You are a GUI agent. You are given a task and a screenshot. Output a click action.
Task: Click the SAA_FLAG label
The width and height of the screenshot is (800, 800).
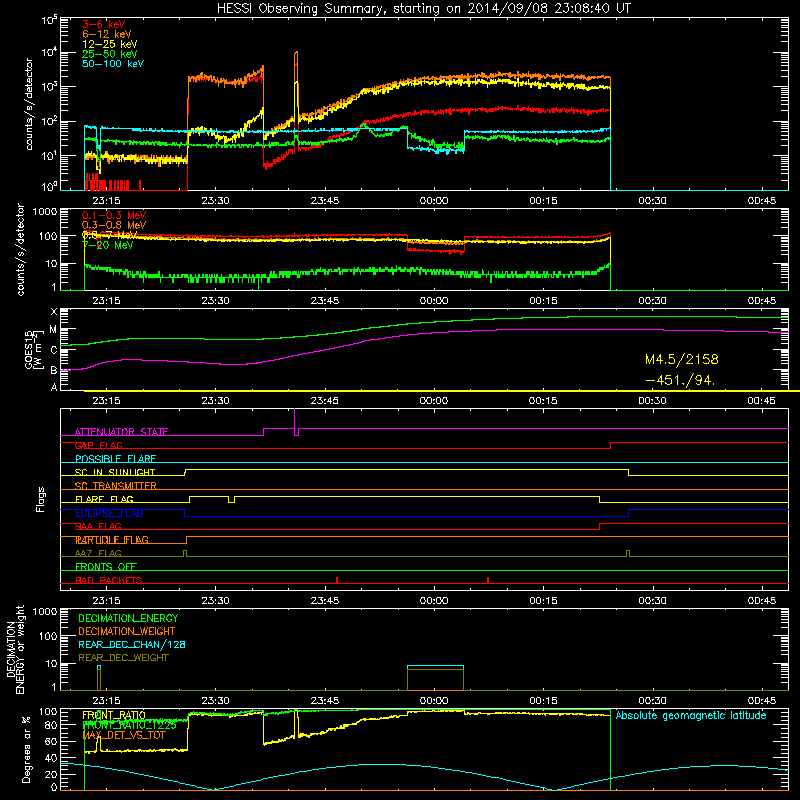[x=98, y=526]
